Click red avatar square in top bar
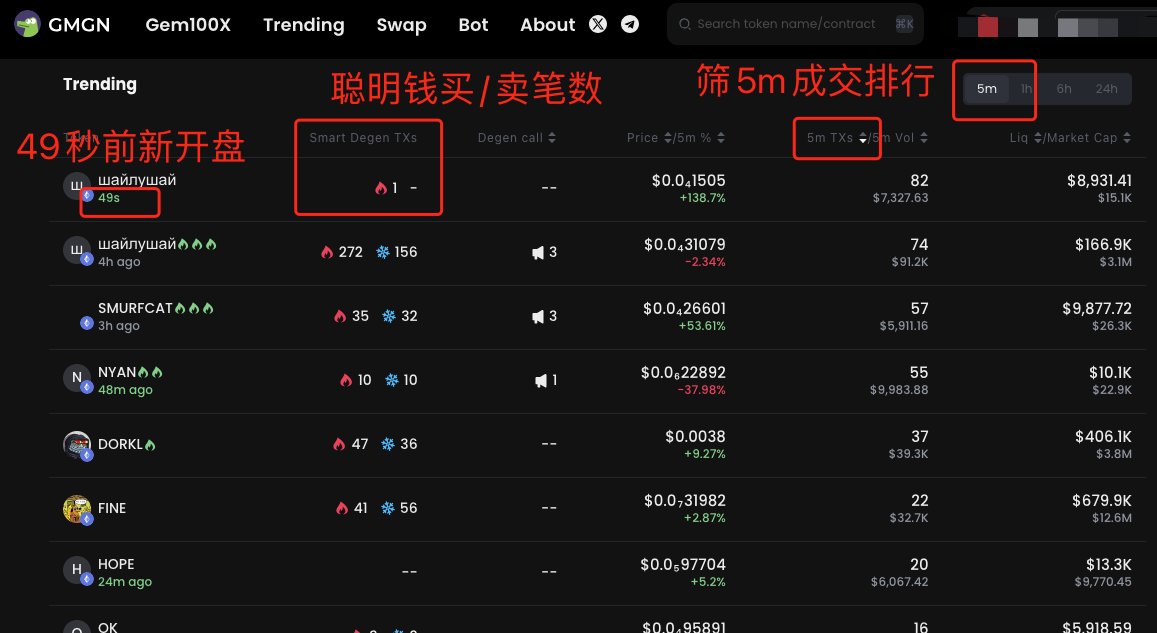1157x633 pixels. (987, 27)
